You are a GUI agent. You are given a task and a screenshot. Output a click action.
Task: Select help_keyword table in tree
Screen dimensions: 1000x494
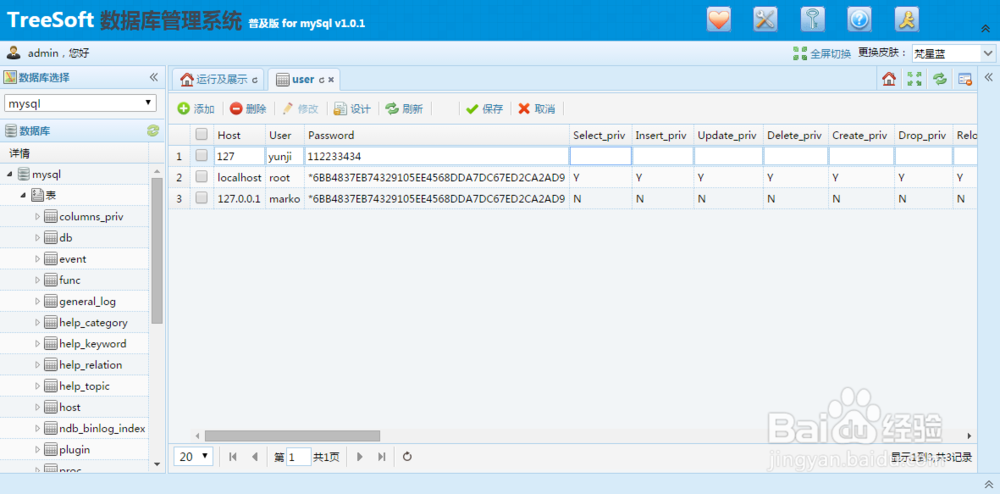92,344
